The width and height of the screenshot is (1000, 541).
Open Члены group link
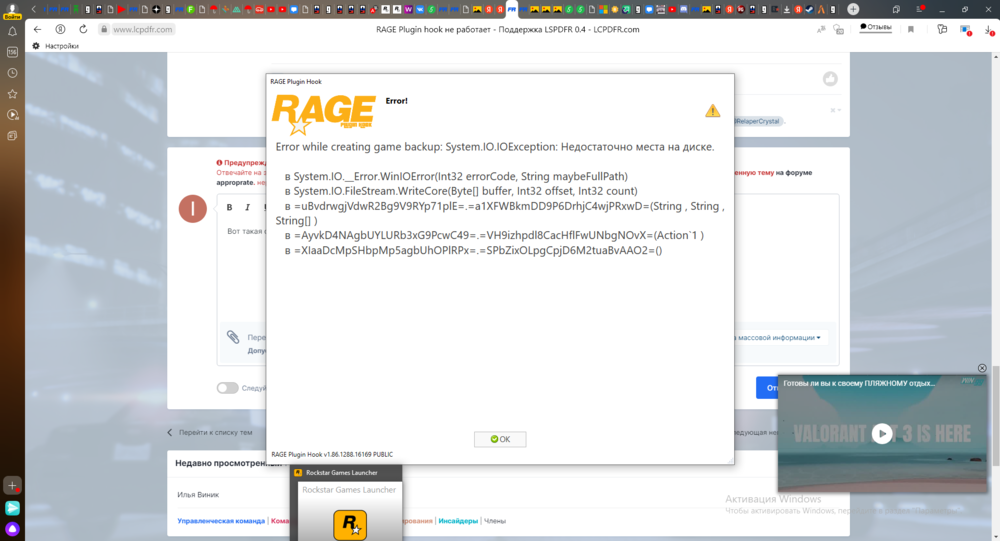pos(495,521)
